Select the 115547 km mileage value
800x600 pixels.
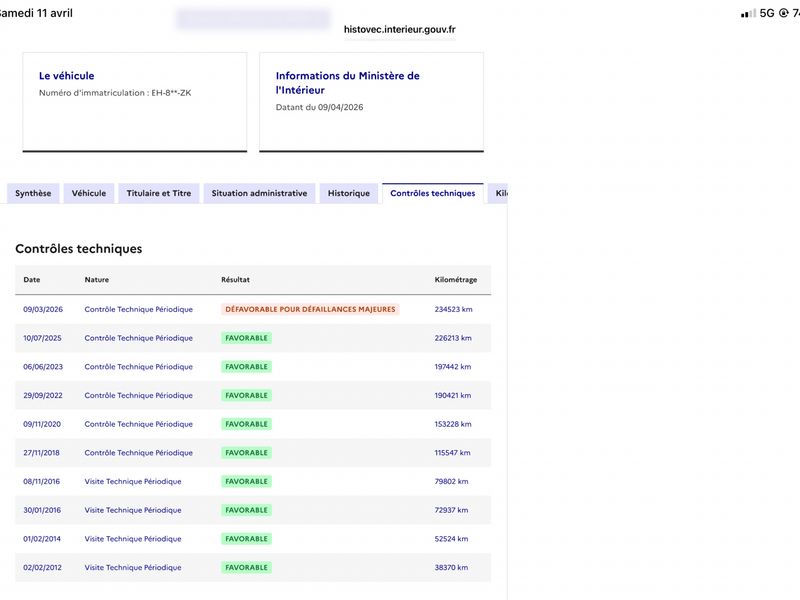click(453, 453)
